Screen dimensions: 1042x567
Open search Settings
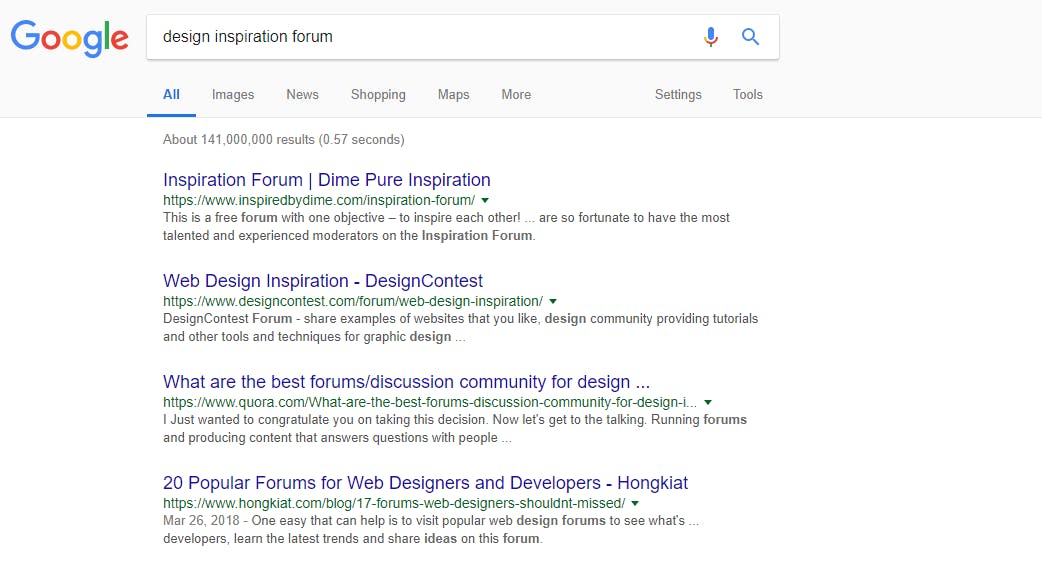pyautogui.click(x=678, y=94)
